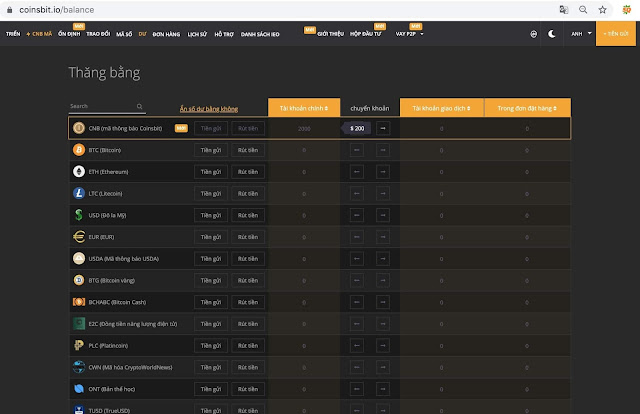Image resolution: width=640 pixels, height=414 pixels.
Task: Click Tiền gửi button for LTC
Action: (211, 193)
